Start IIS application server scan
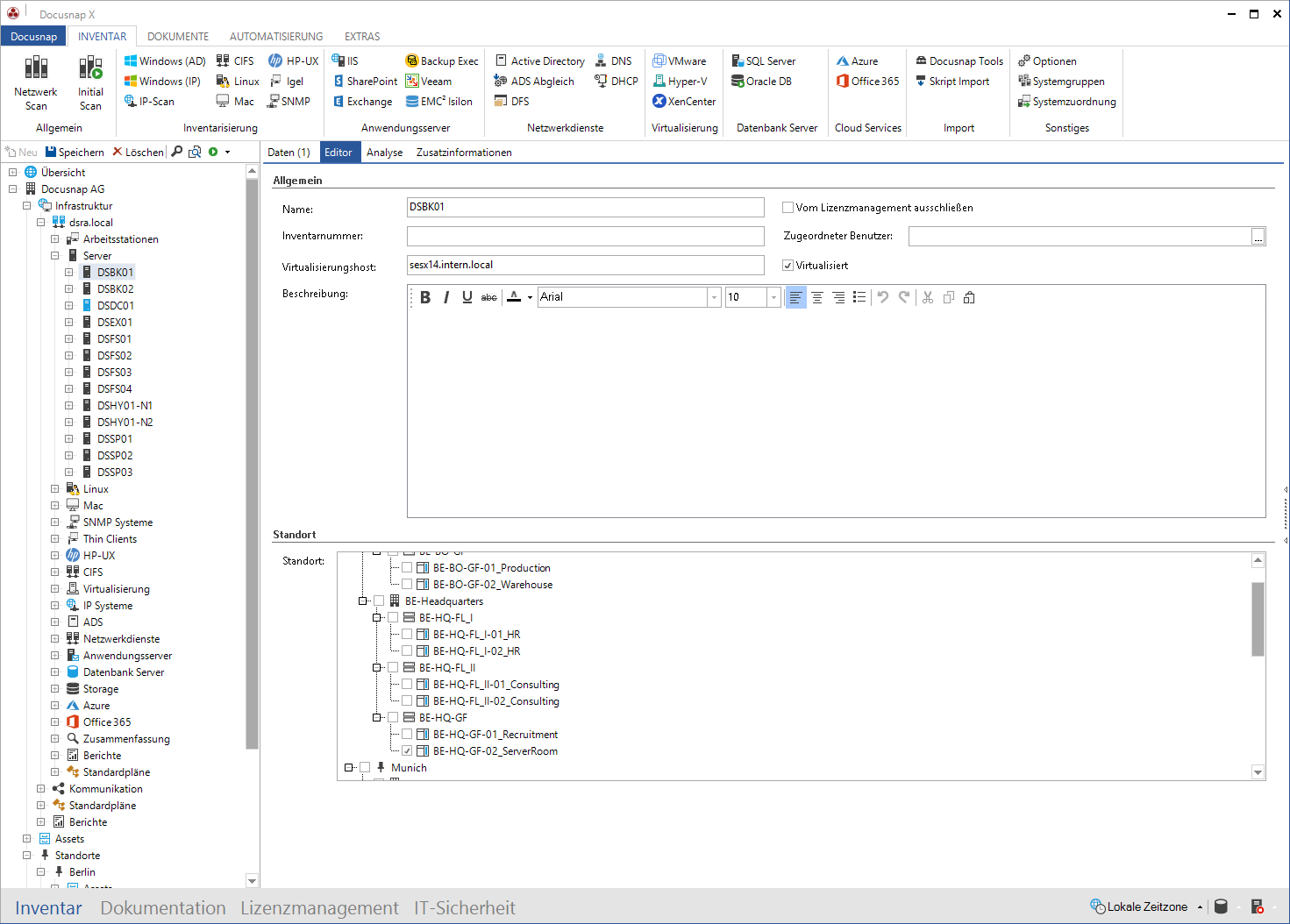 pyautogui.click(x=345, y=61)
